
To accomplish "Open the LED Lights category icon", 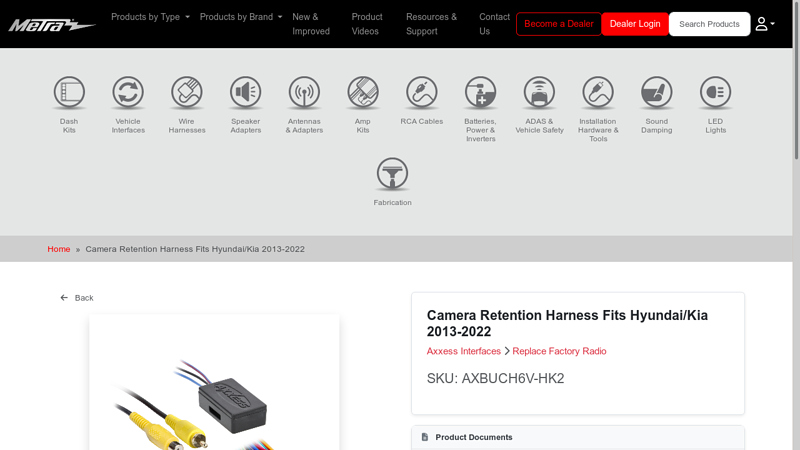I will click(x=715, y=92).
